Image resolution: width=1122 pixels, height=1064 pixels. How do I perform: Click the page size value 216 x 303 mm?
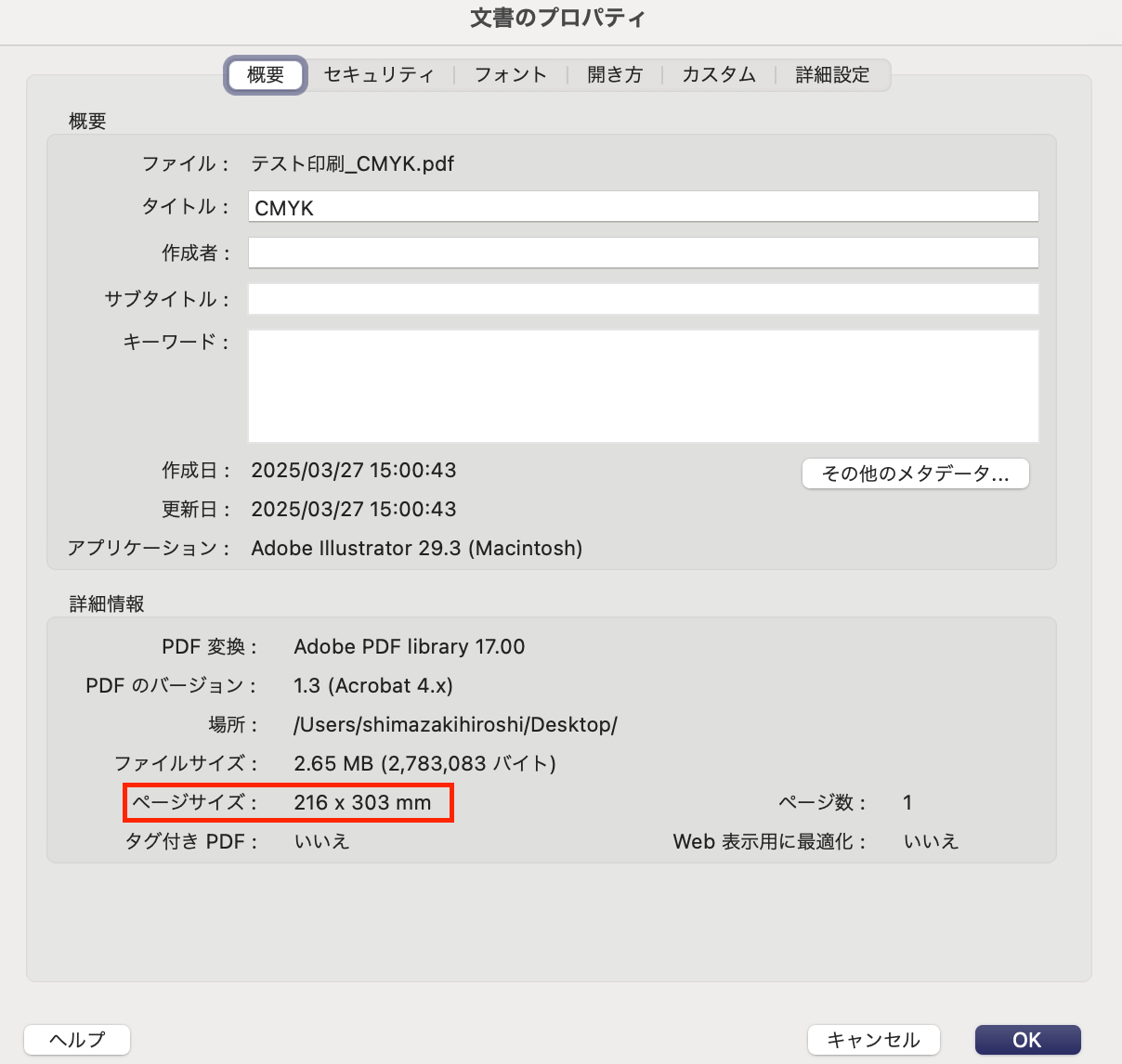click(362, 803)
